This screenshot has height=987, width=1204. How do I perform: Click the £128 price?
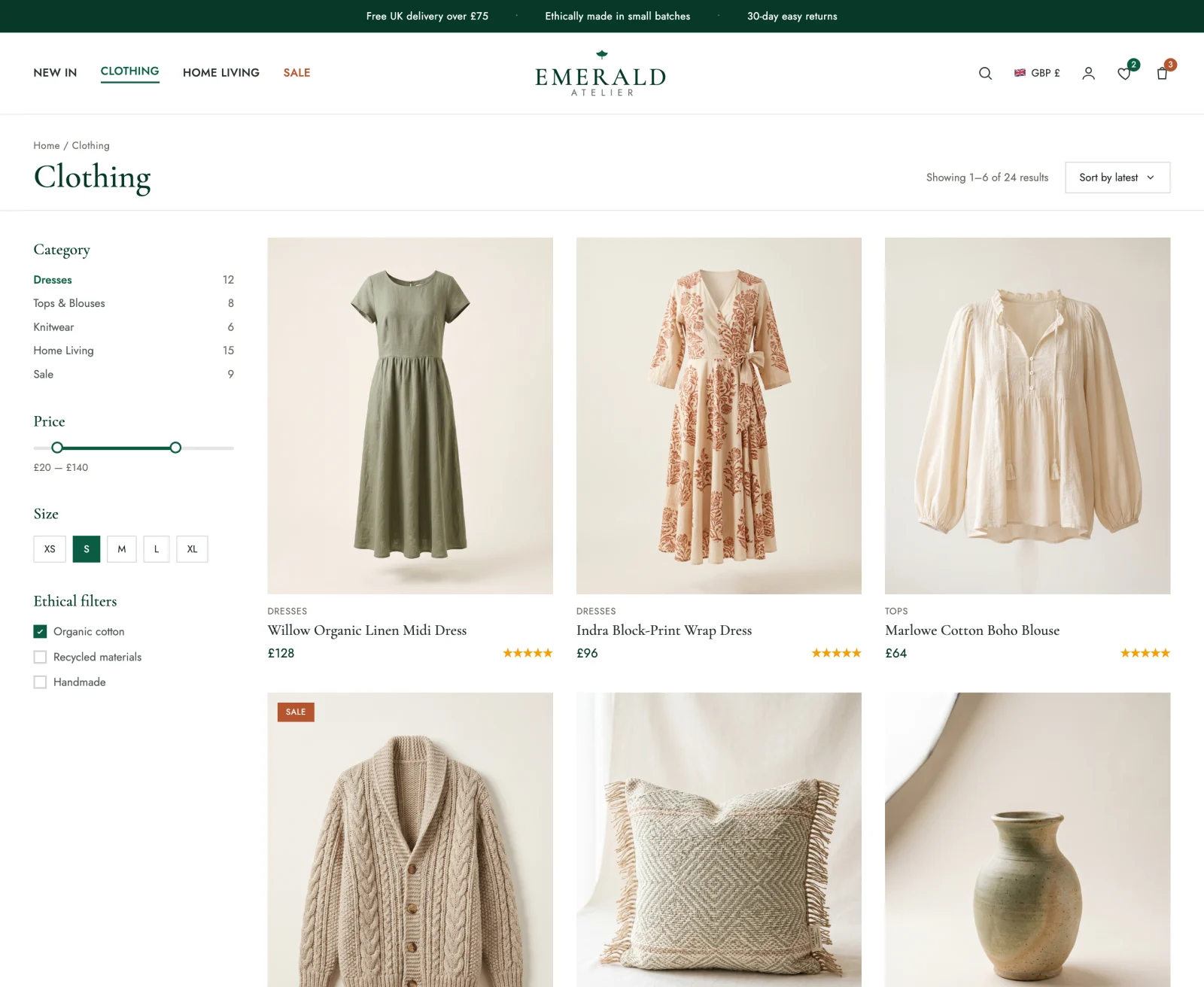pyautogui.click(x=281, y=653)
